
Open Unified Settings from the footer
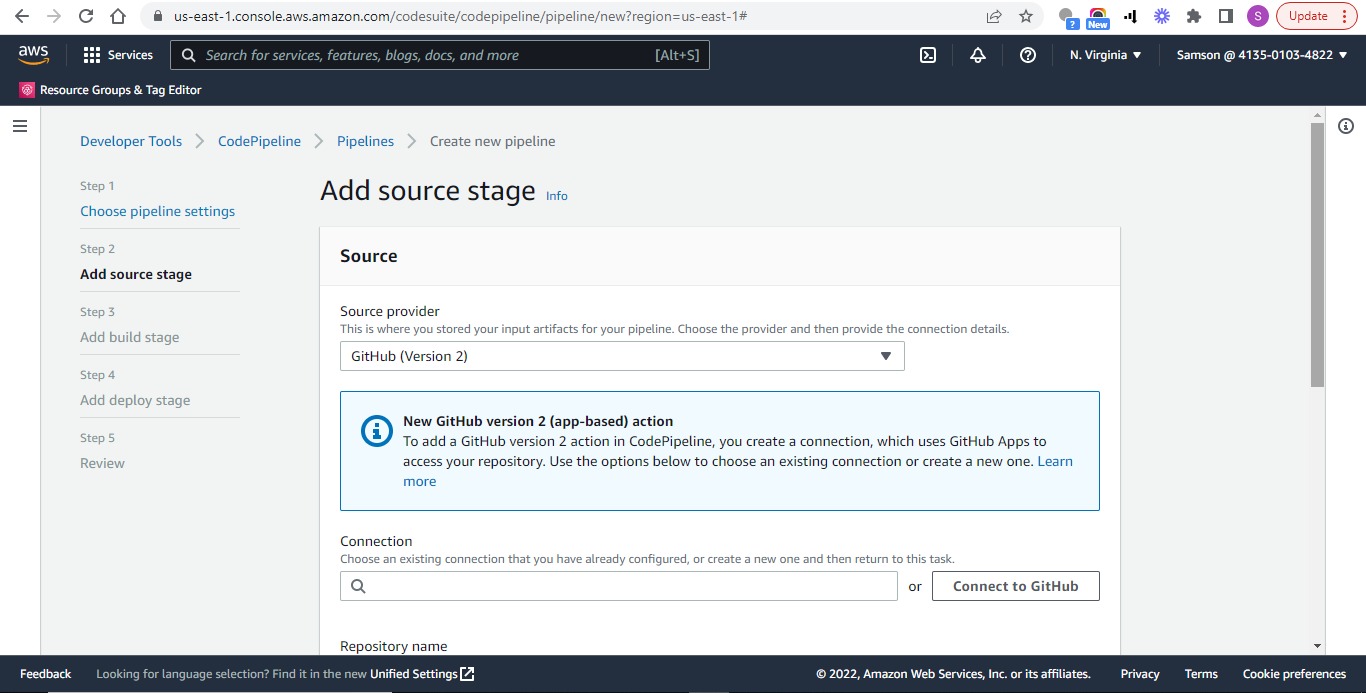[x=414, y=674]
